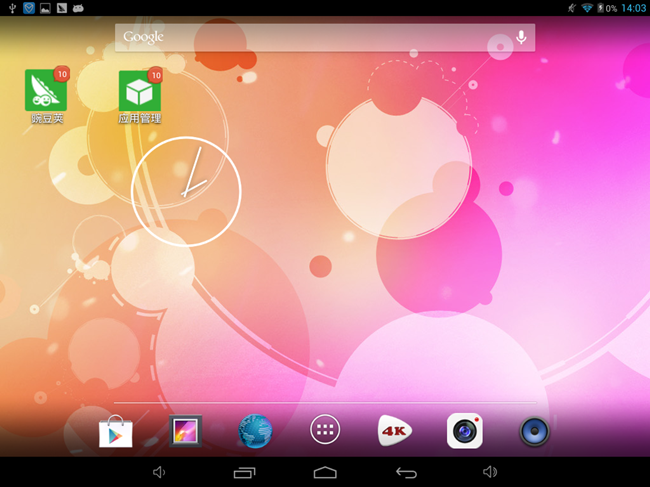
Task: Tap the Back navigation button
Action: [406, 472]
